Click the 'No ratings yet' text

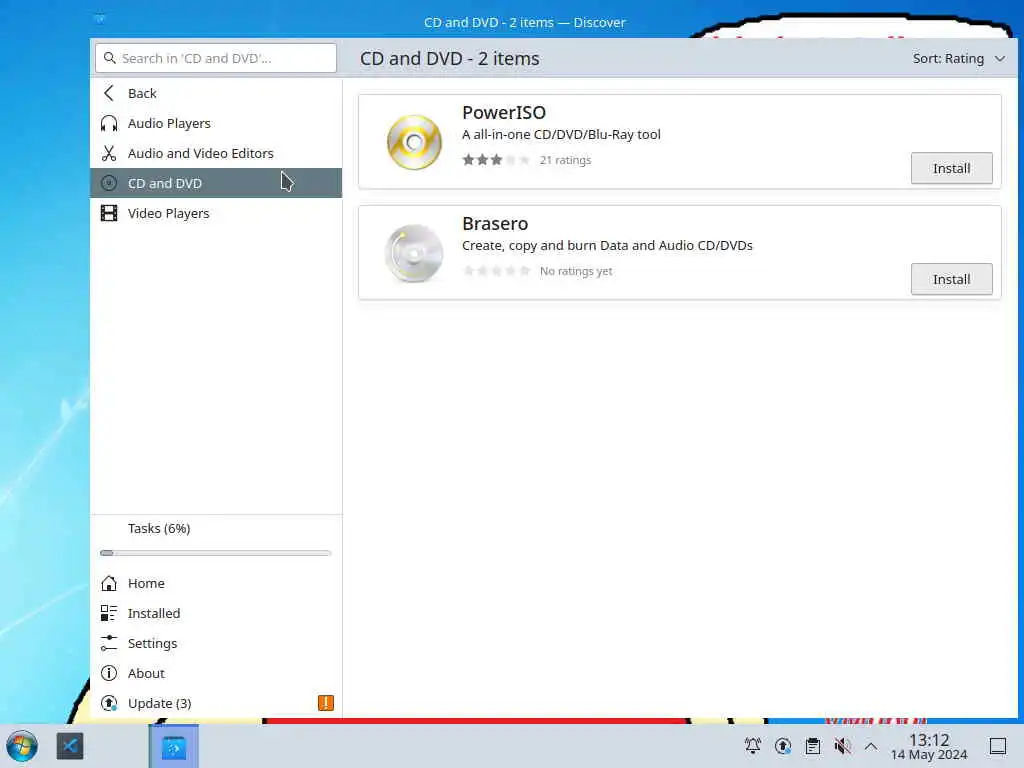576,271
